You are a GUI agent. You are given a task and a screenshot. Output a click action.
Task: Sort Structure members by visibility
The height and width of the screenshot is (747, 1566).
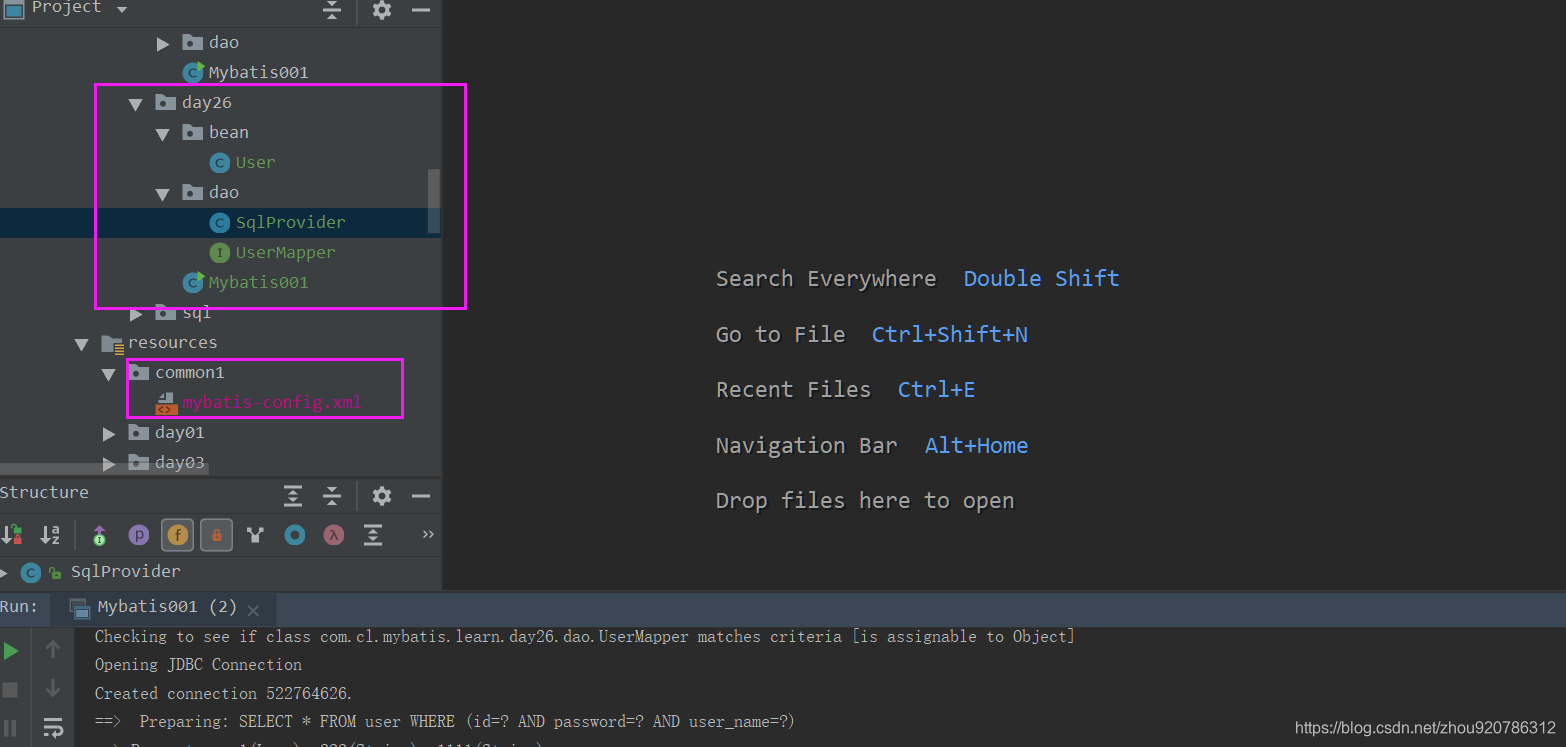[x=12, y=535]
